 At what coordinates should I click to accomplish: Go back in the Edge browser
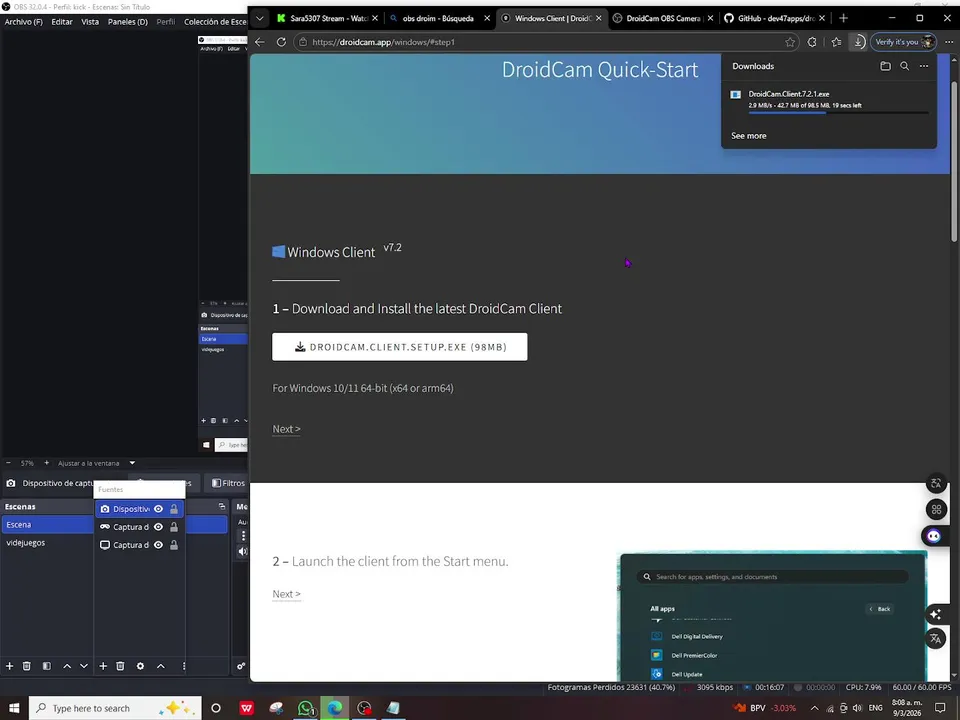(260, 42)
